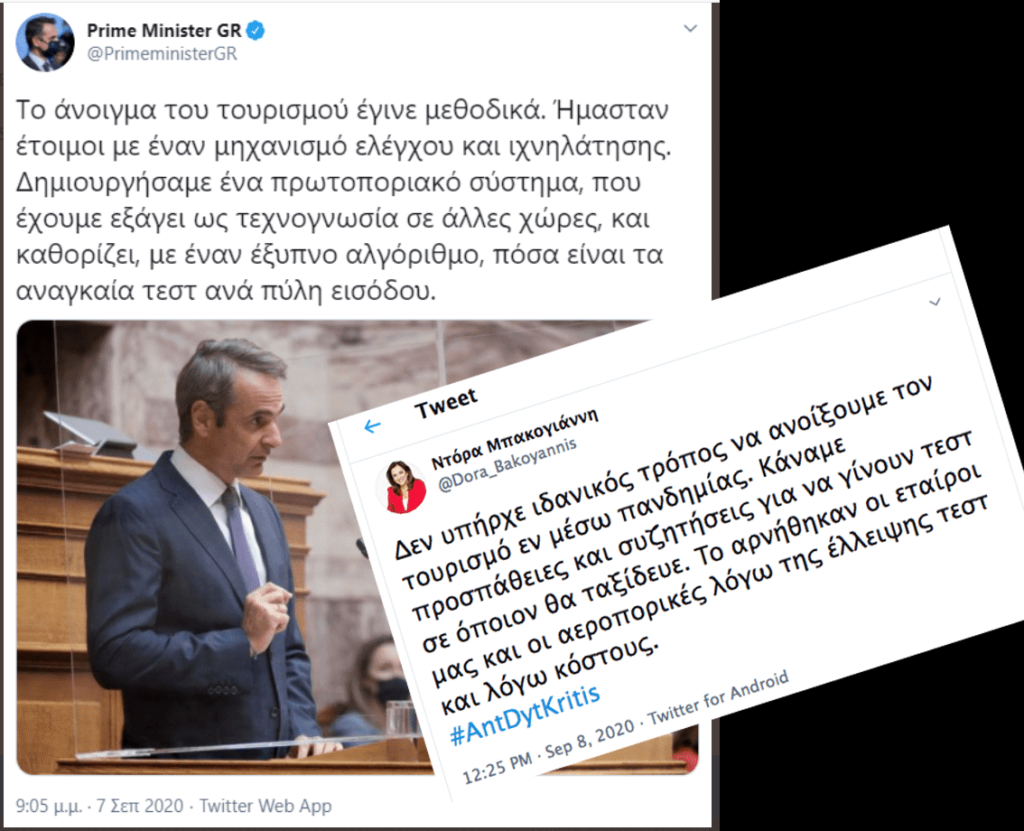
Task: Open Dora Bakoyannis profile picture
Action: (x=401, y=487)
